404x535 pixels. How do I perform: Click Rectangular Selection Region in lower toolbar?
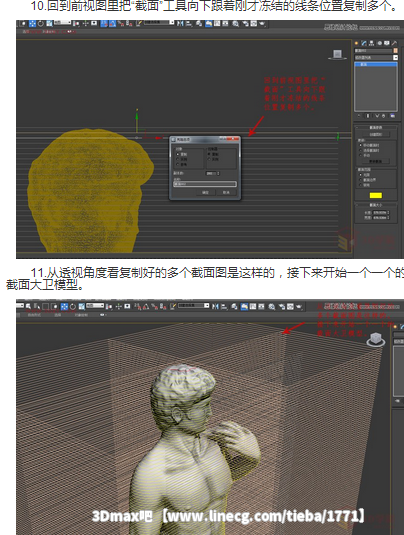coord(45,306)
